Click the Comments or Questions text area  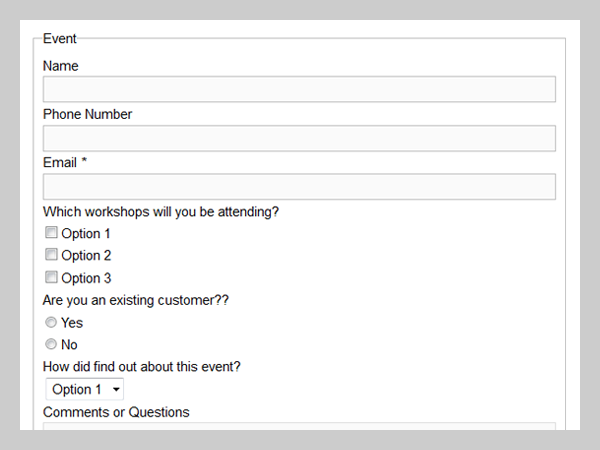(x=299, y=426)
